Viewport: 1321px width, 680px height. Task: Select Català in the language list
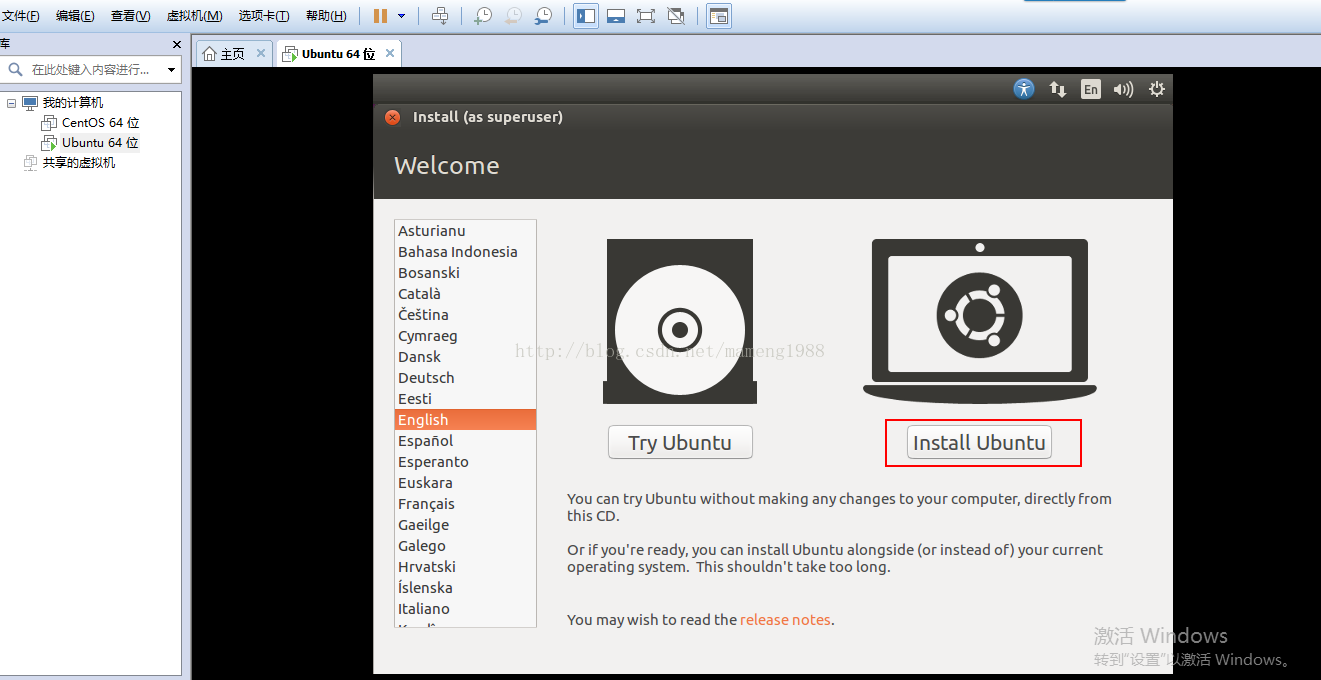pos(466,294)
